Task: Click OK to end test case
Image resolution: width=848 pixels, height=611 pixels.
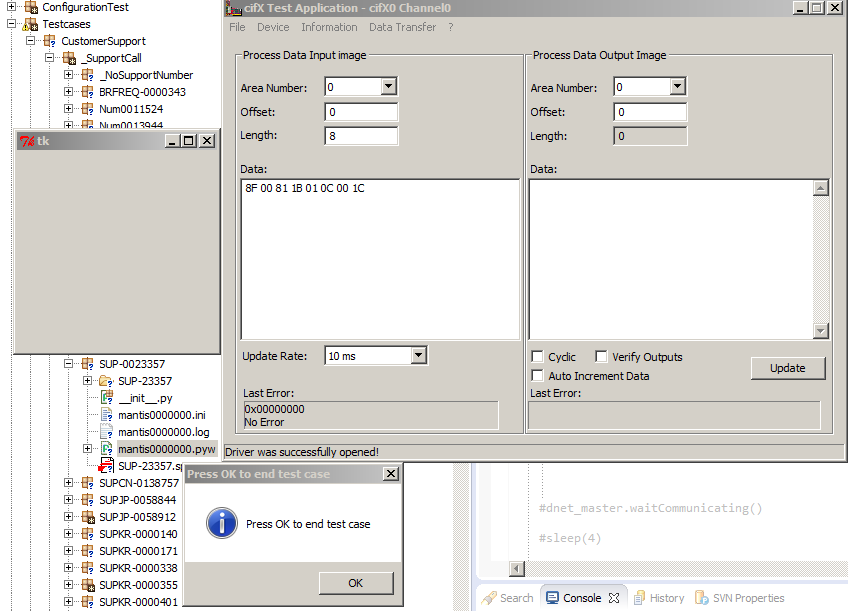Action: [356, 583]
